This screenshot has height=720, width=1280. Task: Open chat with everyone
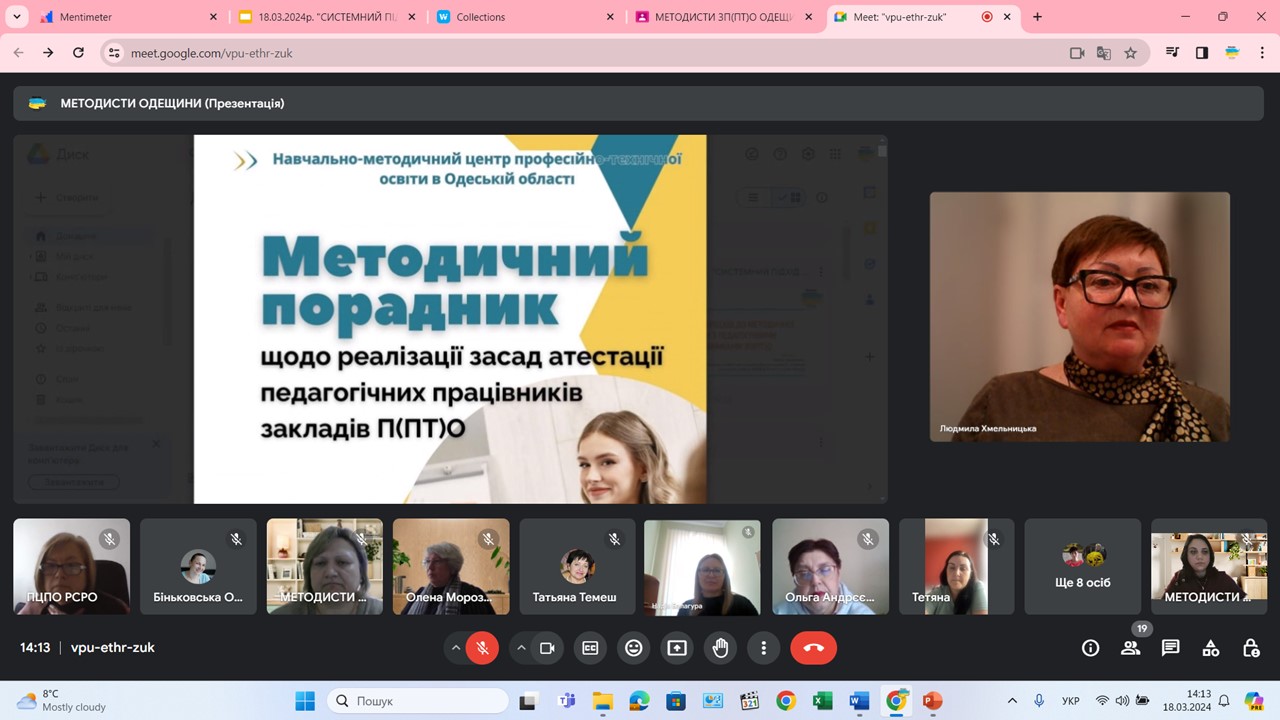coord(1170,648)
